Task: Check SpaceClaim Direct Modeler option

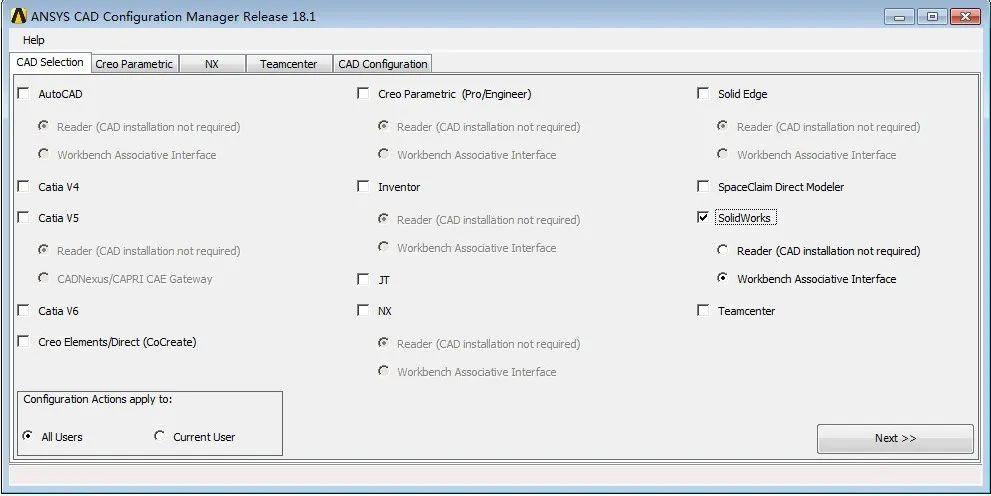Action: (x=703, y=186)
